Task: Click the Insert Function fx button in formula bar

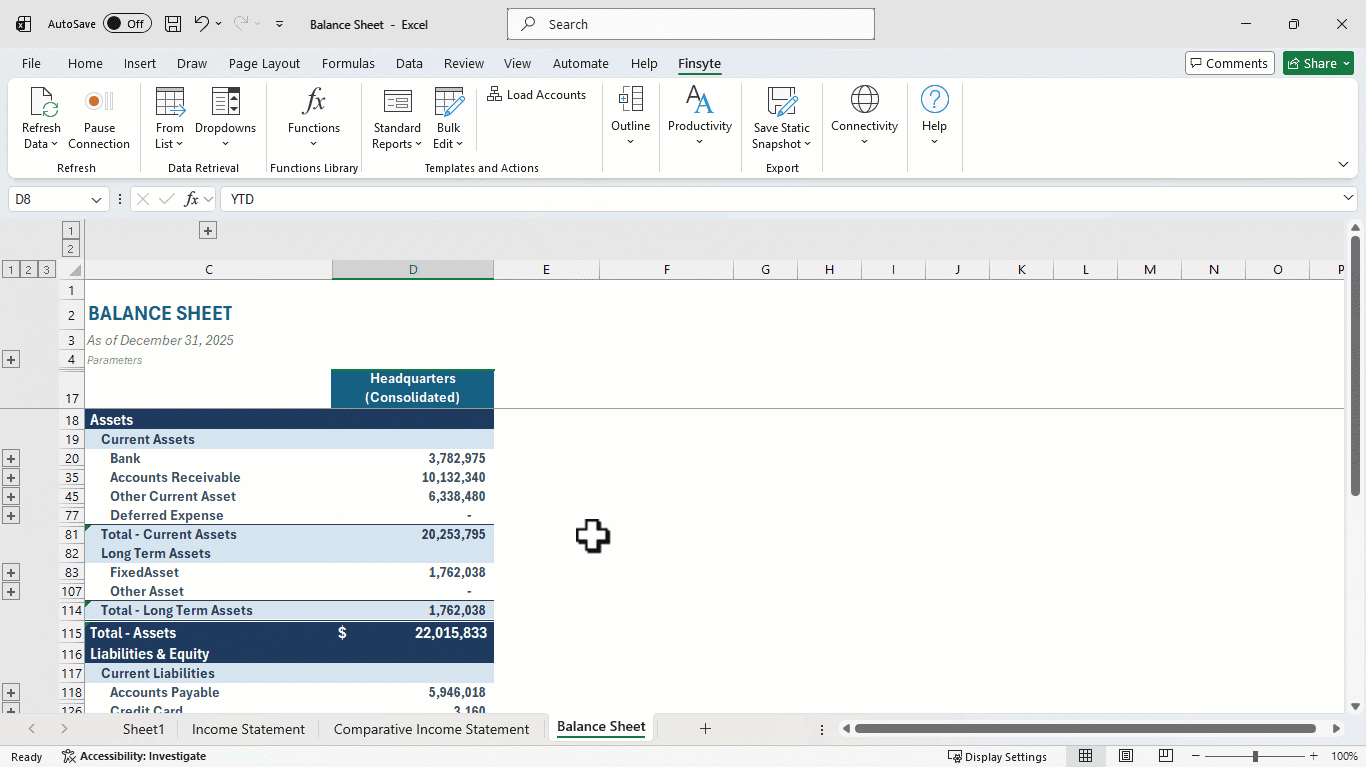Action: (192, 199)
